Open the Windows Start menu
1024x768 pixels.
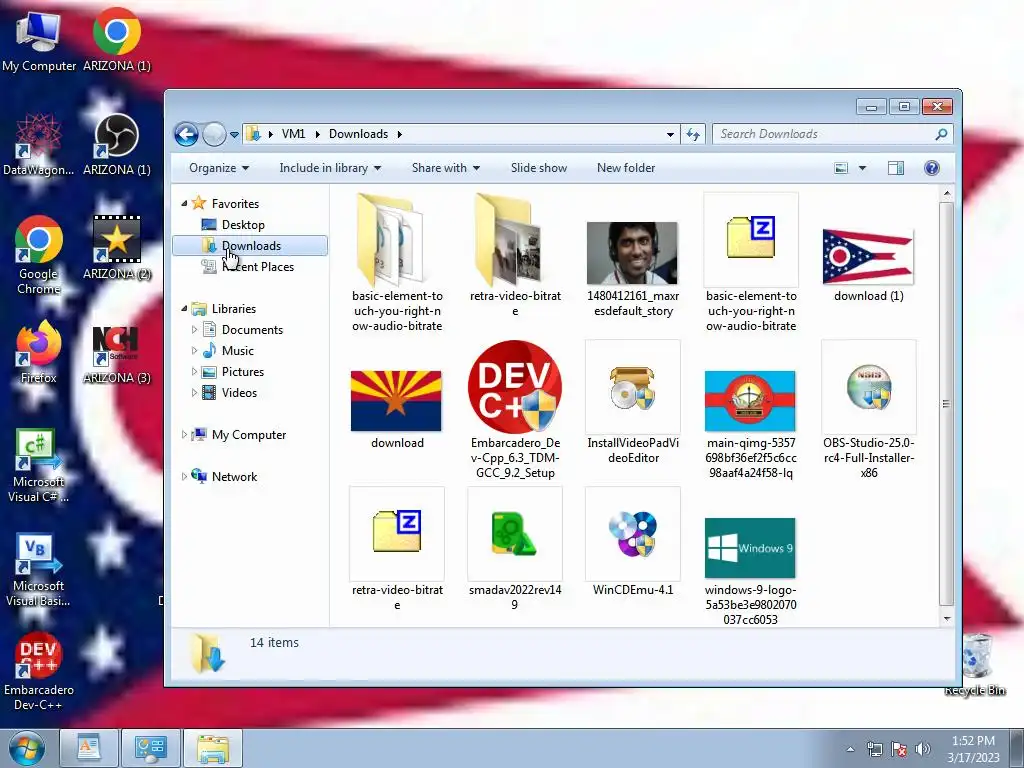point(27,748)
